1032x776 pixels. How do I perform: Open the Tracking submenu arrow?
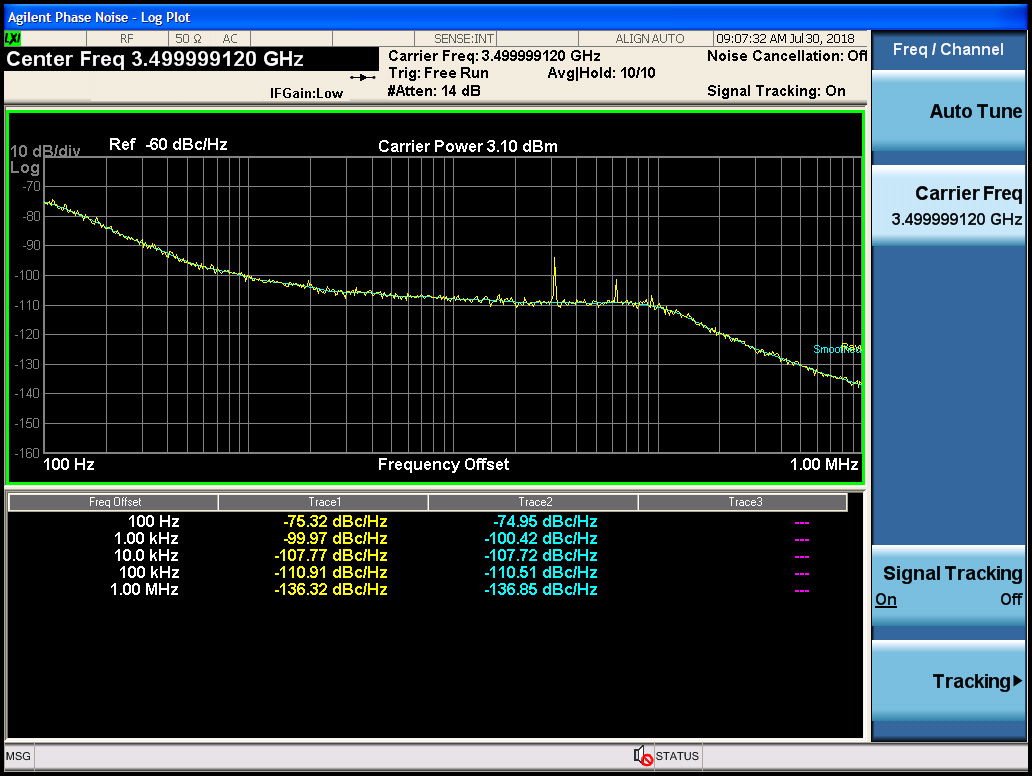[x=1017, y=681]
